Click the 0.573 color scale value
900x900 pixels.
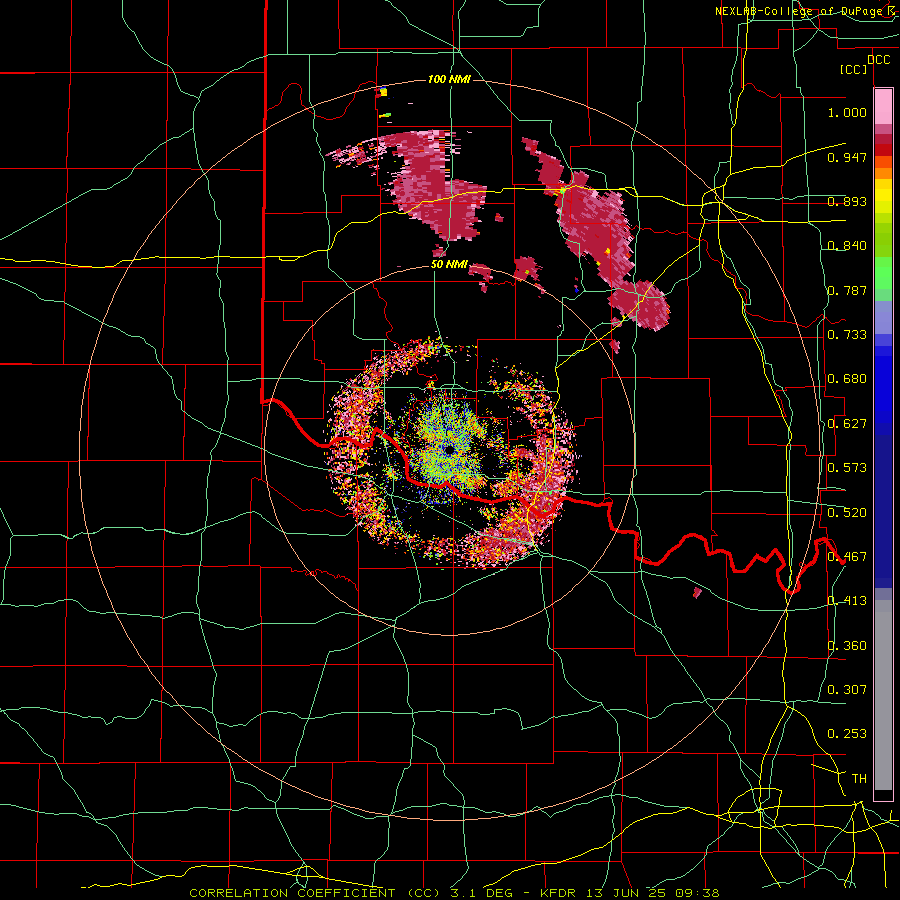click(x=847, y=468)
